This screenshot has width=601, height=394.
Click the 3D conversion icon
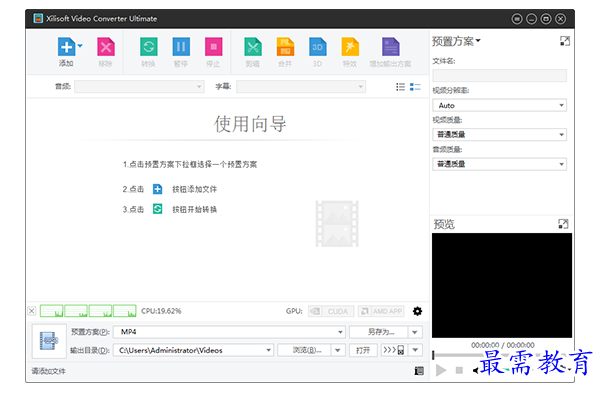pyautogui.click(x=317, y=47)
